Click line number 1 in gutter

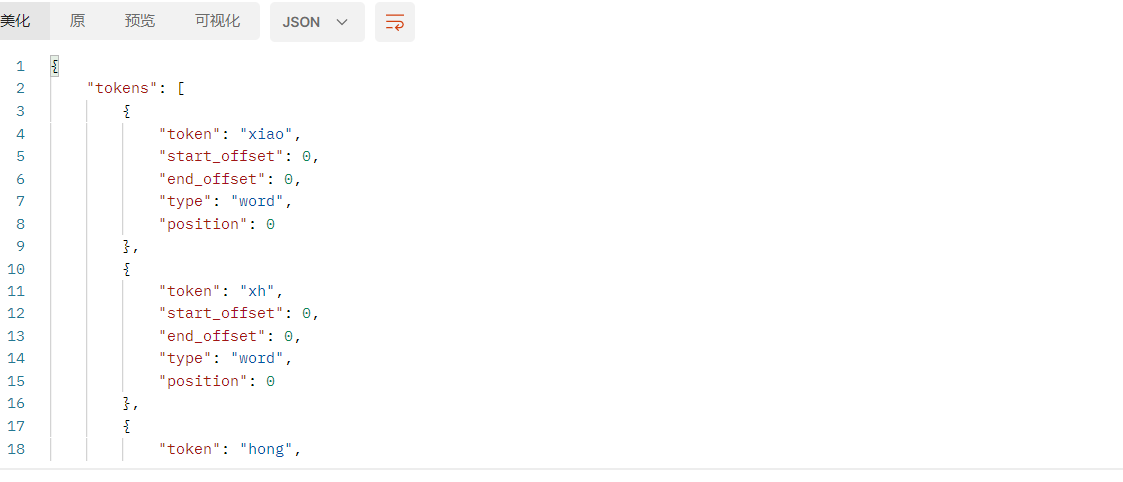(20, 67)
